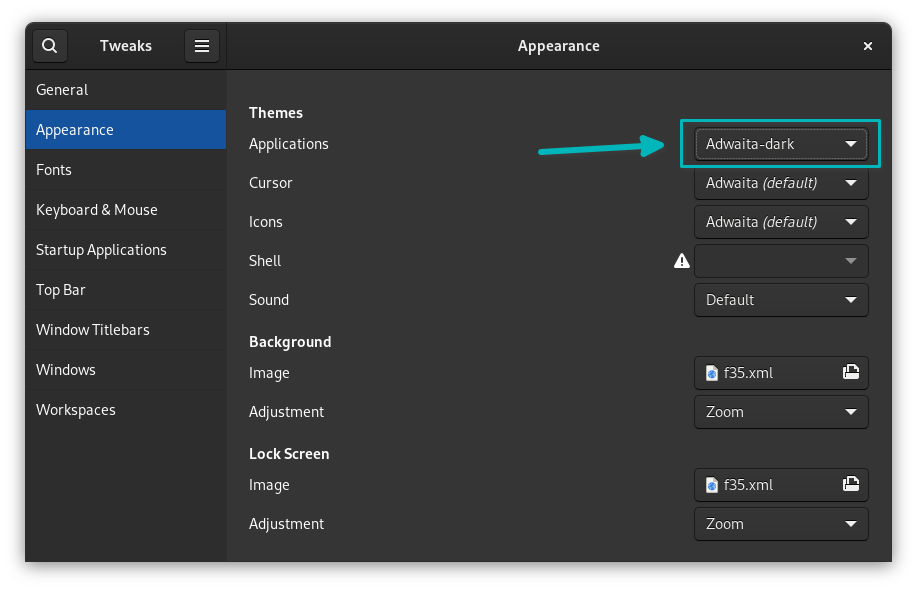Click the f35.xml button under Background Image
The image size is (917, 590).
pos(770,372)
